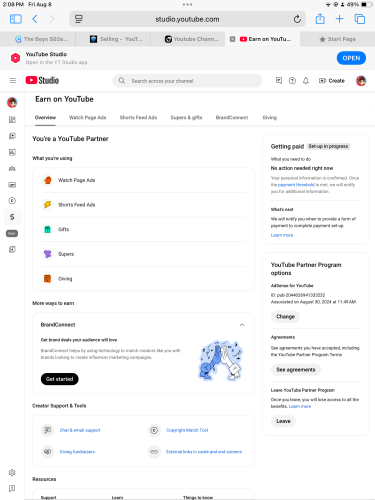Close the Earn on YouTube browser tab

coord(233,39)
